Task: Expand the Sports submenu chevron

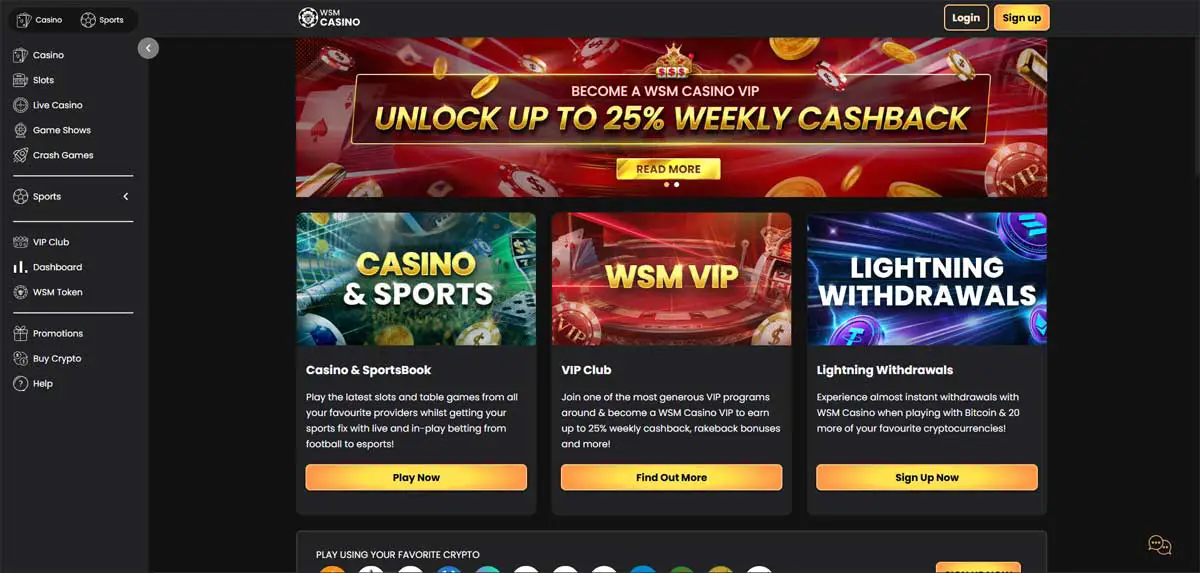Action: (126, 197)
